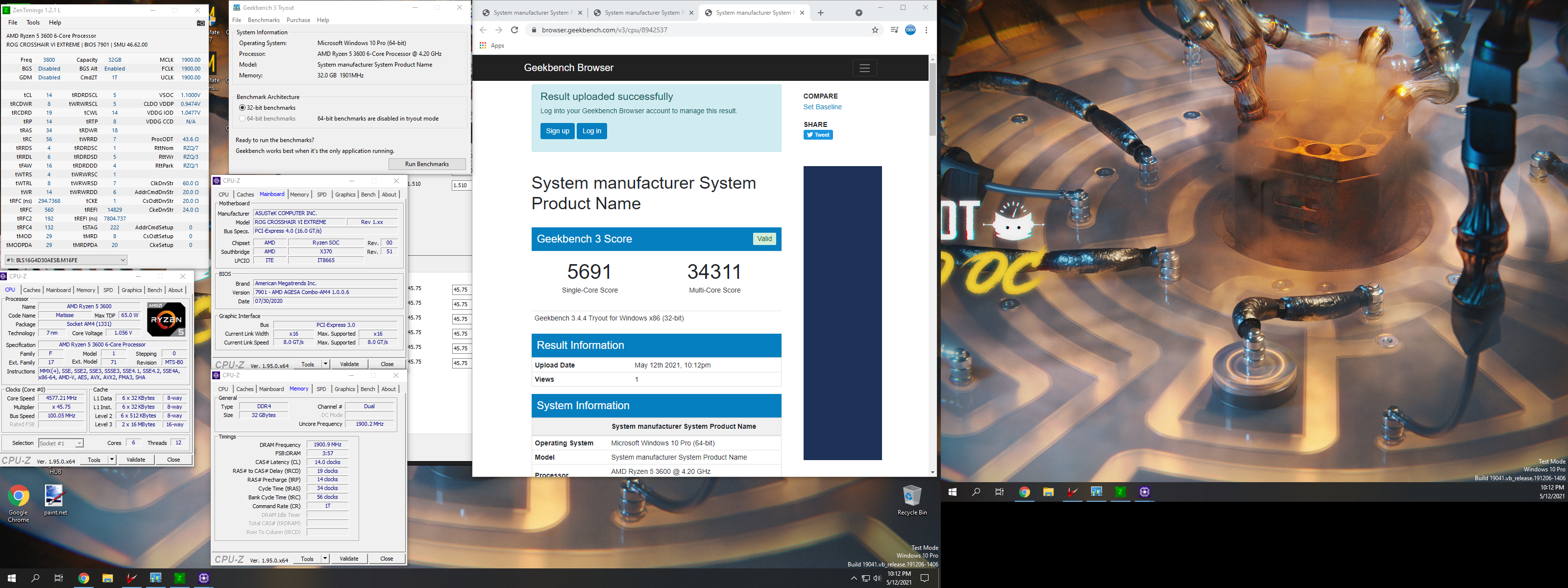Open the Purchase menu in Geekbench 3

298,20
